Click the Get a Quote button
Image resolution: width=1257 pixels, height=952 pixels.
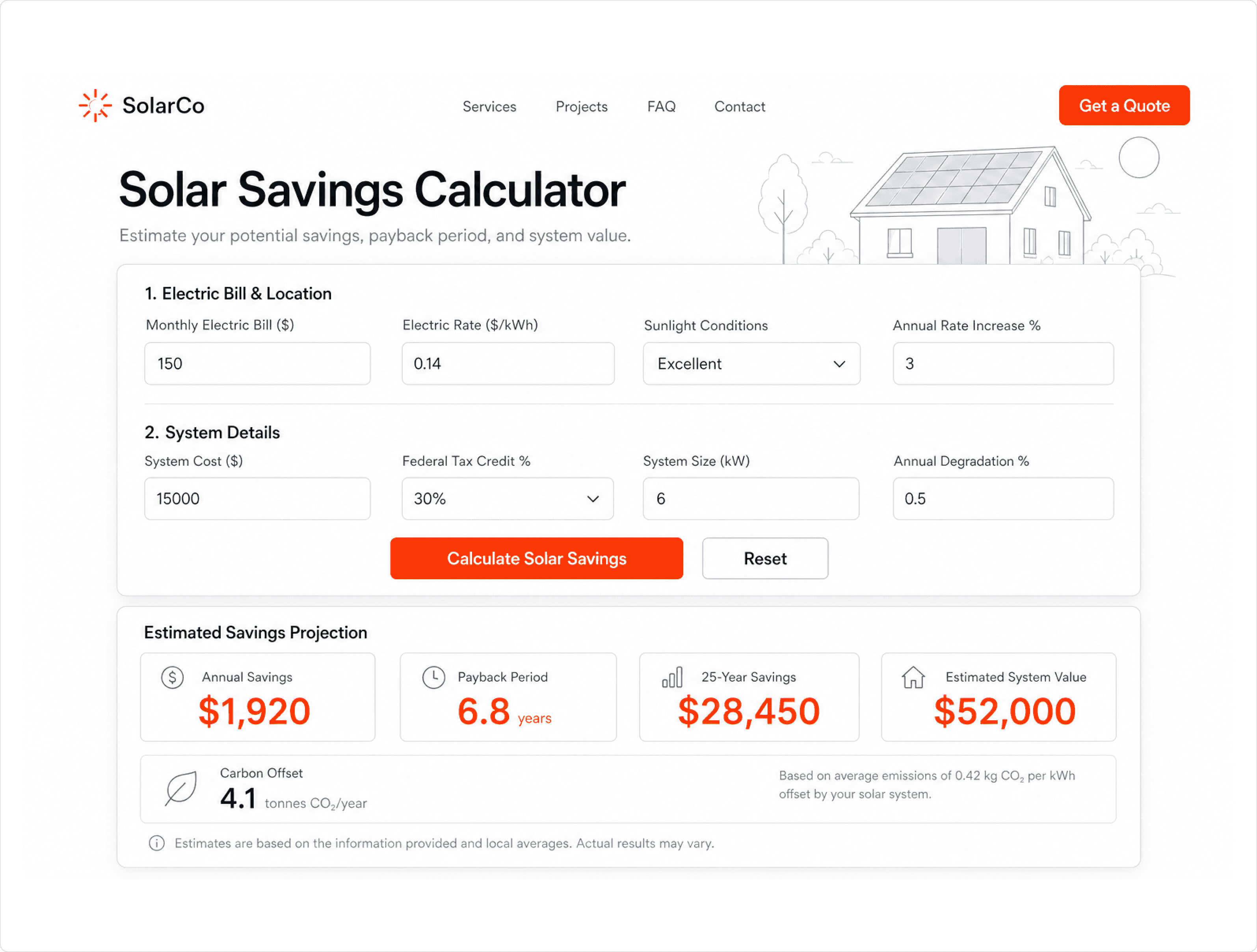(x=1124, y=105)
